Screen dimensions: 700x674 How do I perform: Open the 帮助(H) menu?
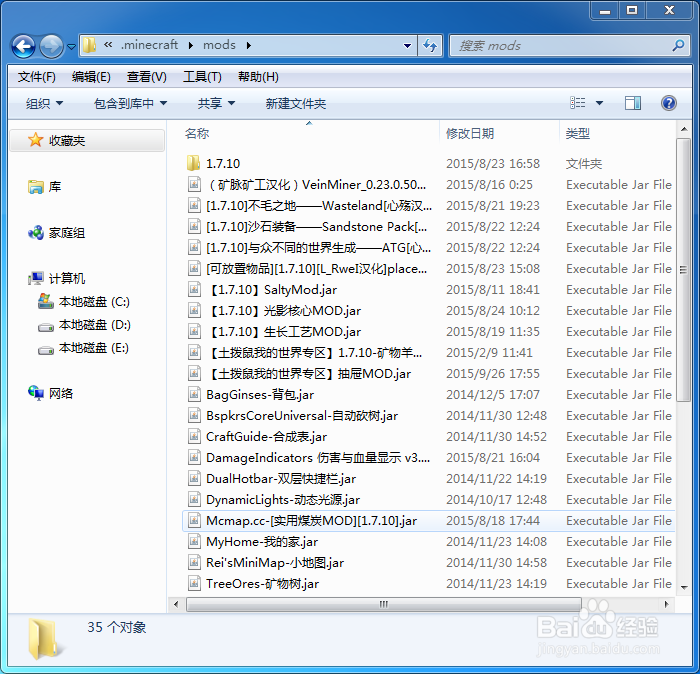click(x=258, y=77)
